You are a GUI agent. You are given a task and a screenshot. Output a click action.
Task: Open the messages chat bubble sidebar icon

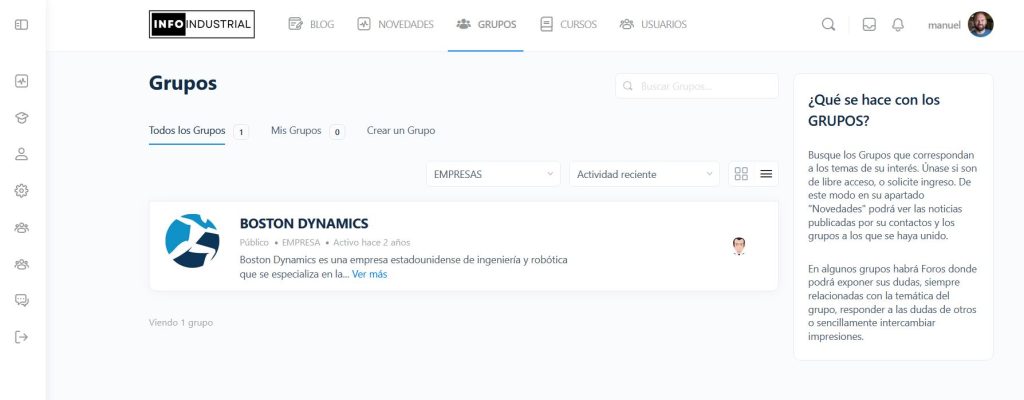pos(22,300)
